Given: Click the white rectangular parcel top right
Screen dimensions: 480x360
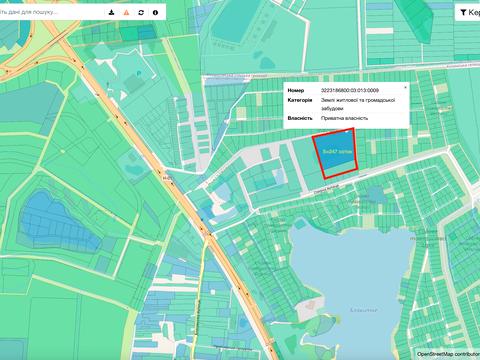Looking at the screenshot, I should (x=379, y=31).
